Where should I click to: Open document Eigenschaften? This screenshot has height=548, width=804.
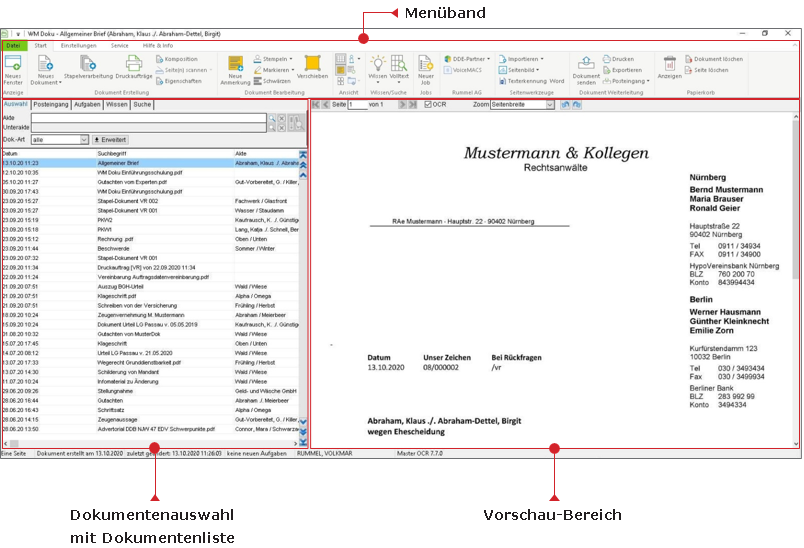point(179,81)
